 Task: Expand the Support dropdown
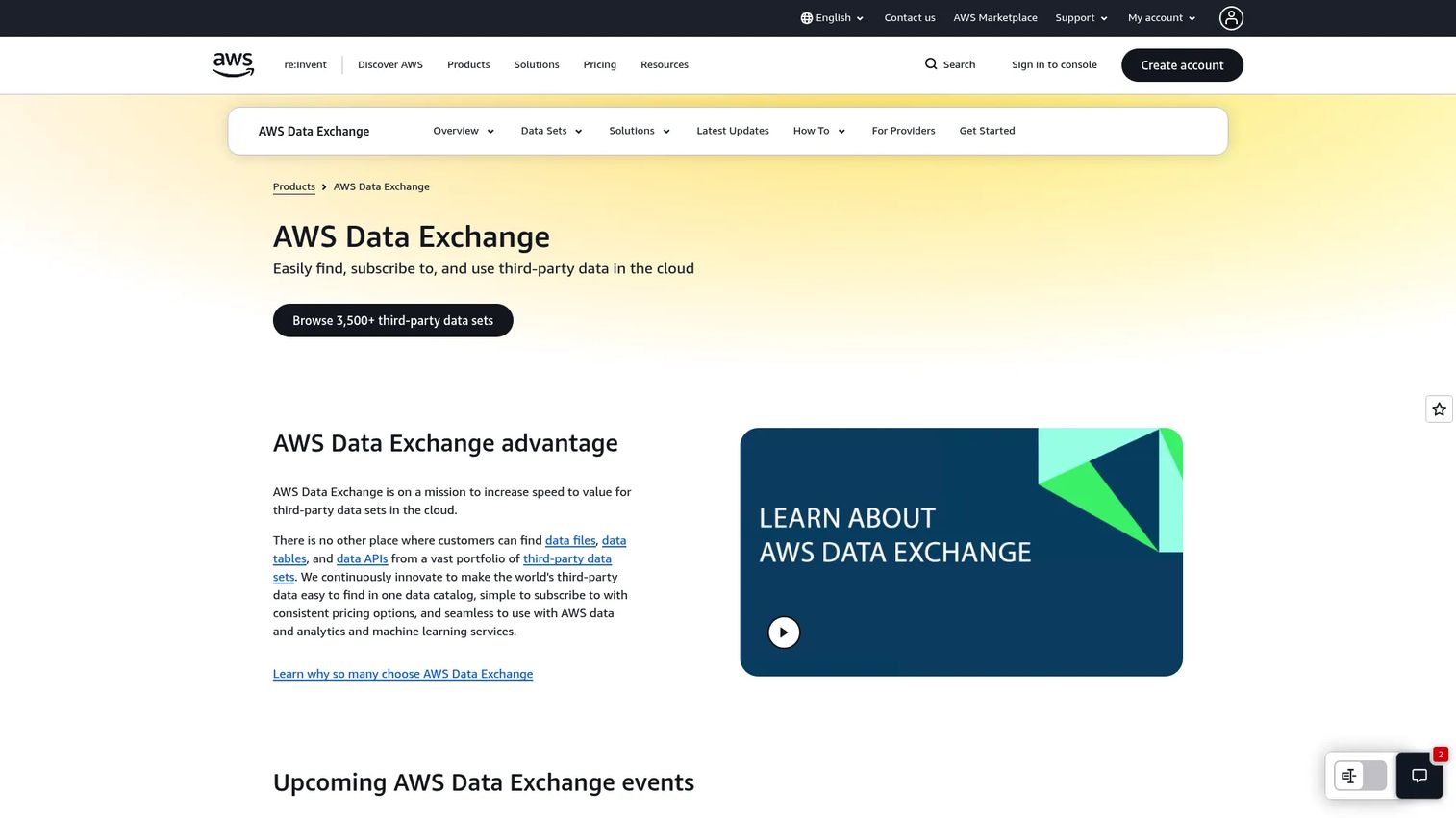pos(1082,18)
